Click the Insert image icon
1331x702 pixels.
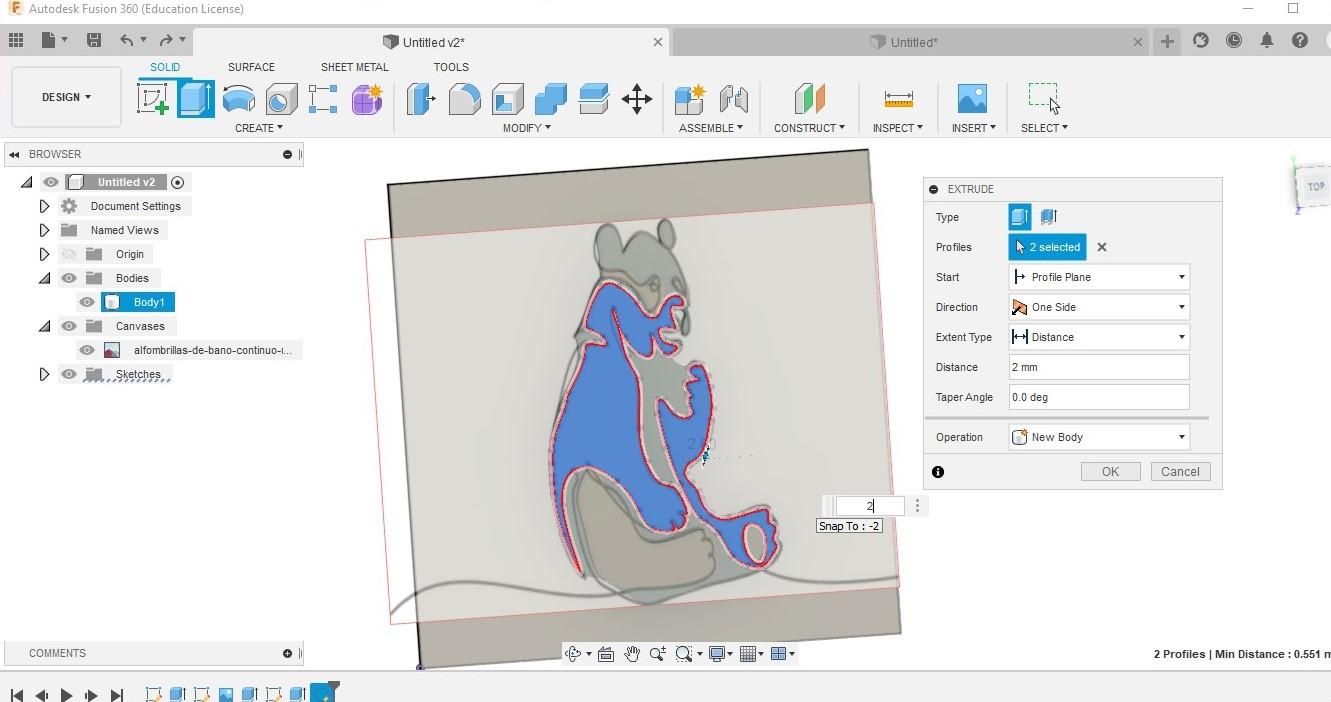[972, 99]
